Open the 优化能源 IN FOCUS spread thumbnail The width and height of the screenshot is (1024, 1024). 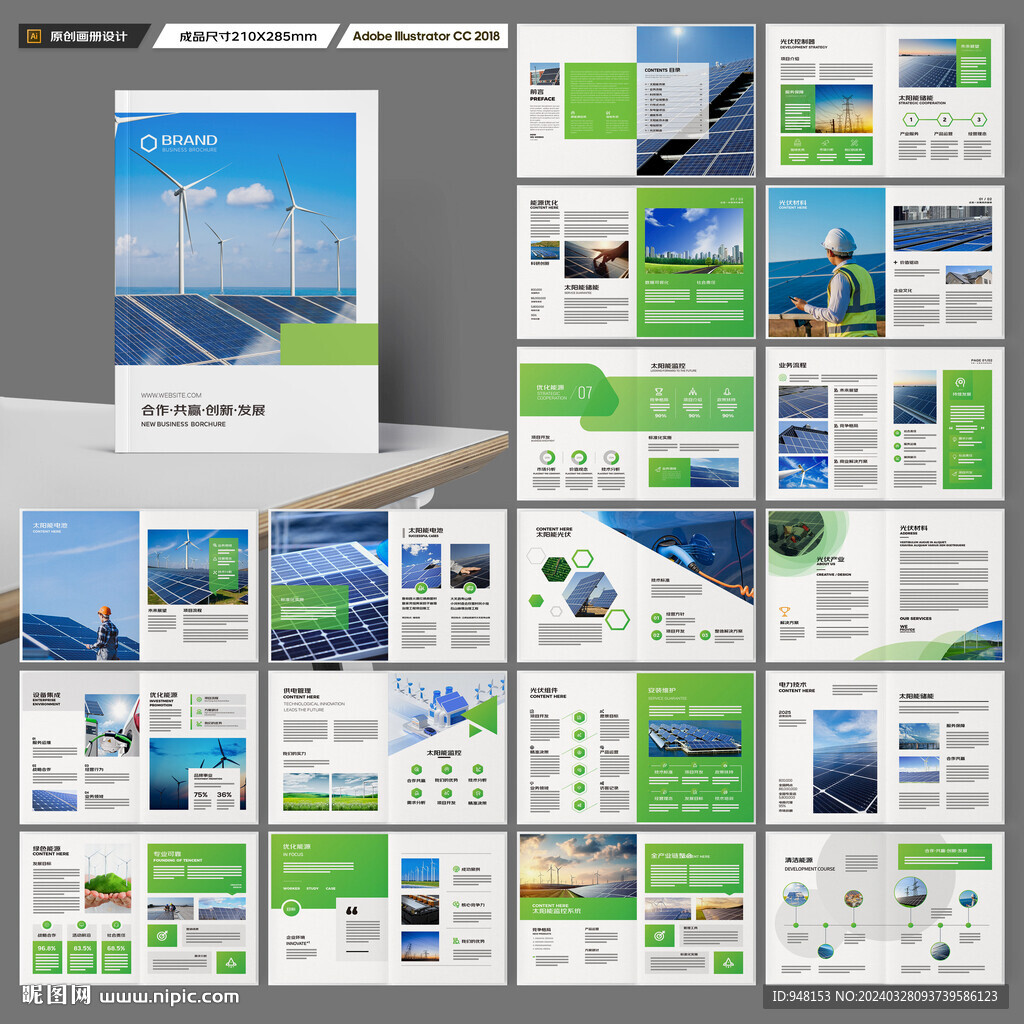pos(388,908)
